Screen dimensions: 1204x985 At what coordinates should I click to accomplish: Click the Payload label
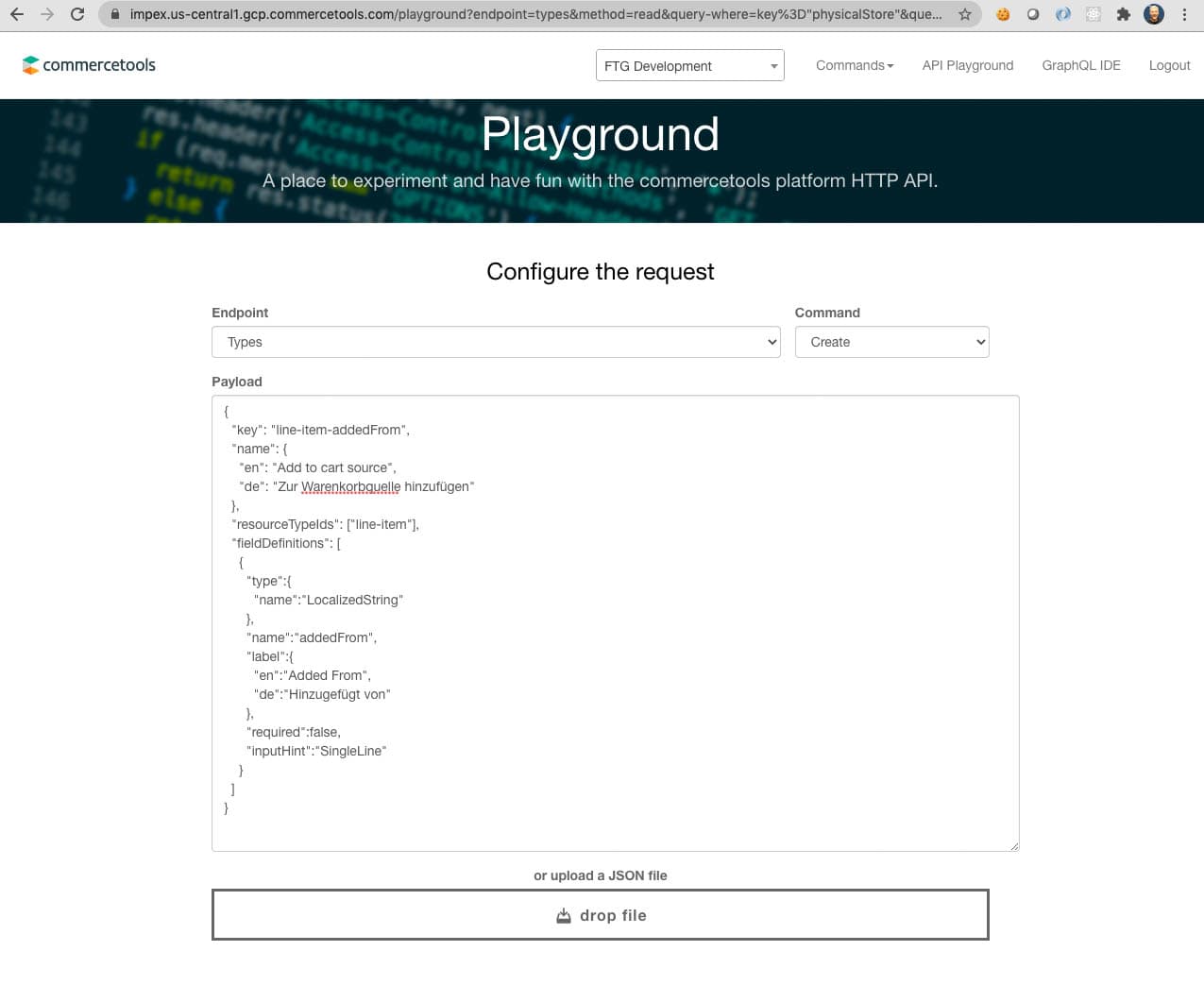(237, 382)
